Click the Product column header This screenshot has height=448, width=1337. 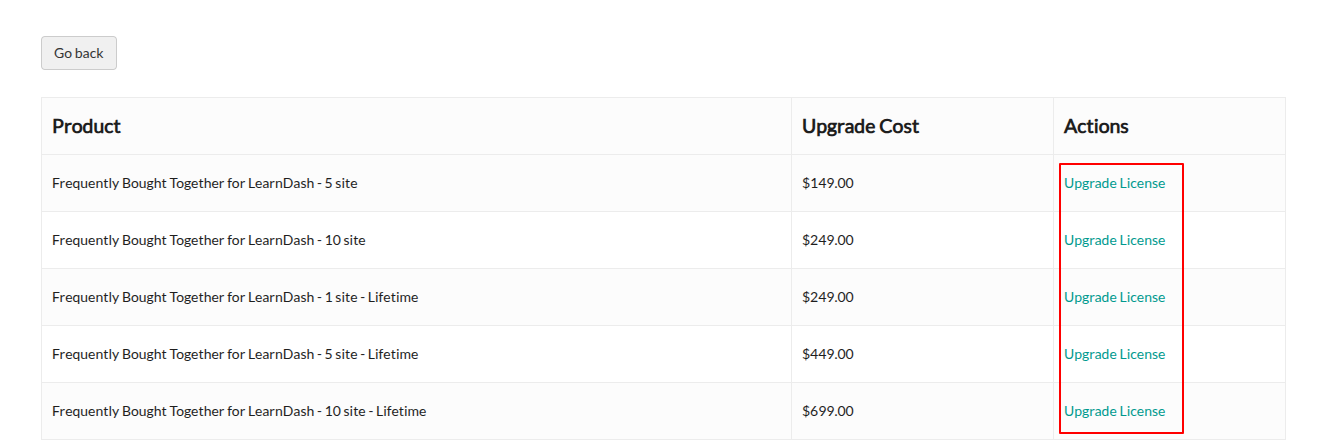[x=86, y=126]
